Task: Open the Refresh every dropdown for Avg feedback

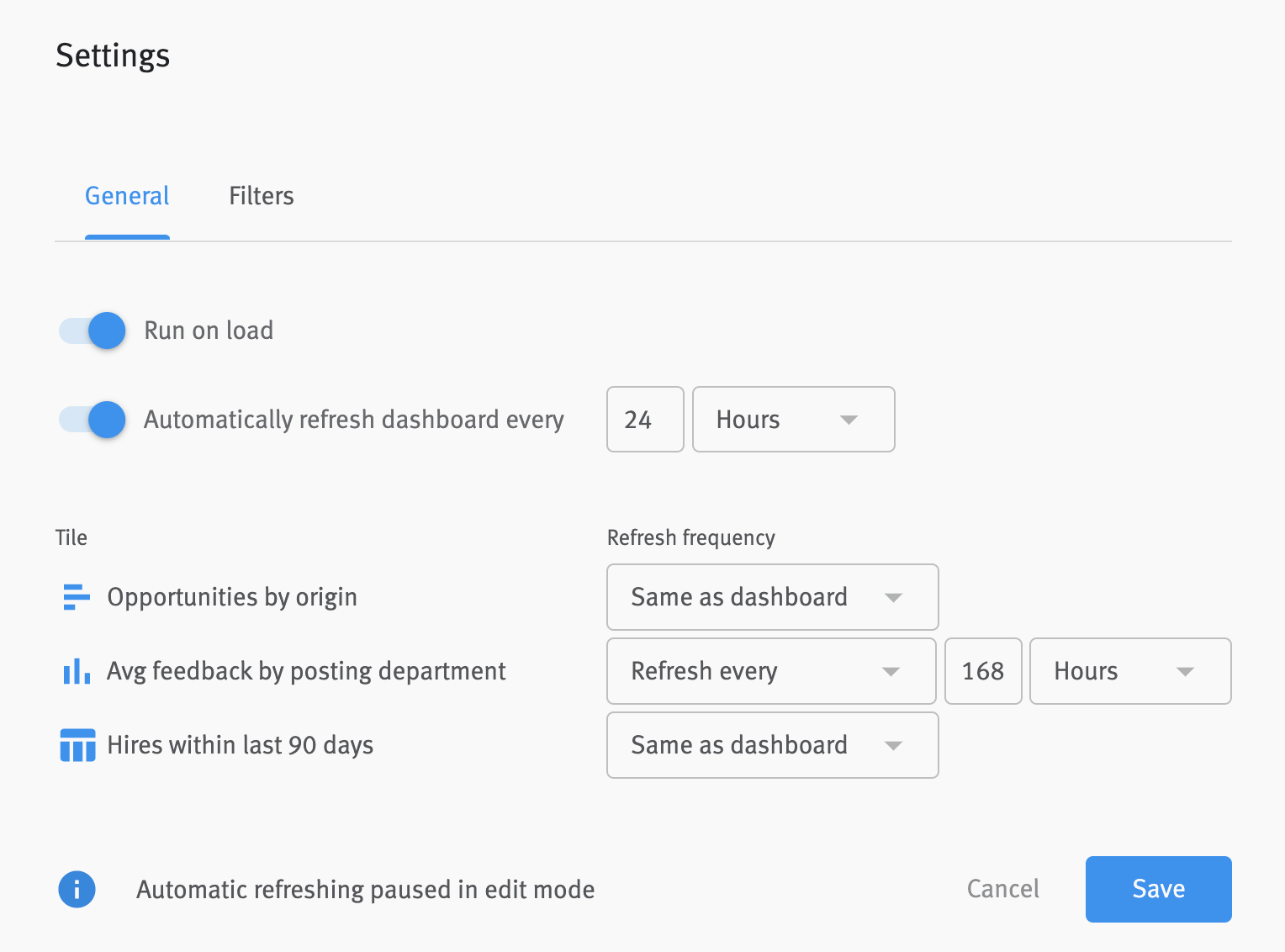Action: point(771,671)
